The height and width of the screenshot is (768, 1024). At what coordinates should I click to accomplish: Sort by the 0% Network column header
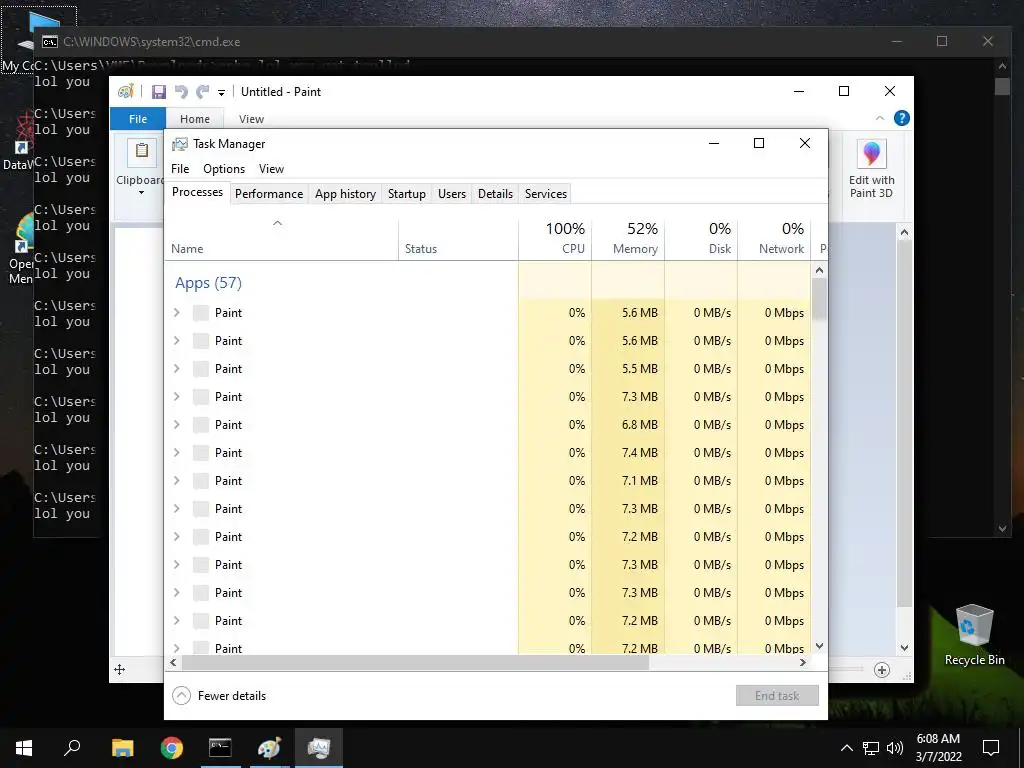775,239
